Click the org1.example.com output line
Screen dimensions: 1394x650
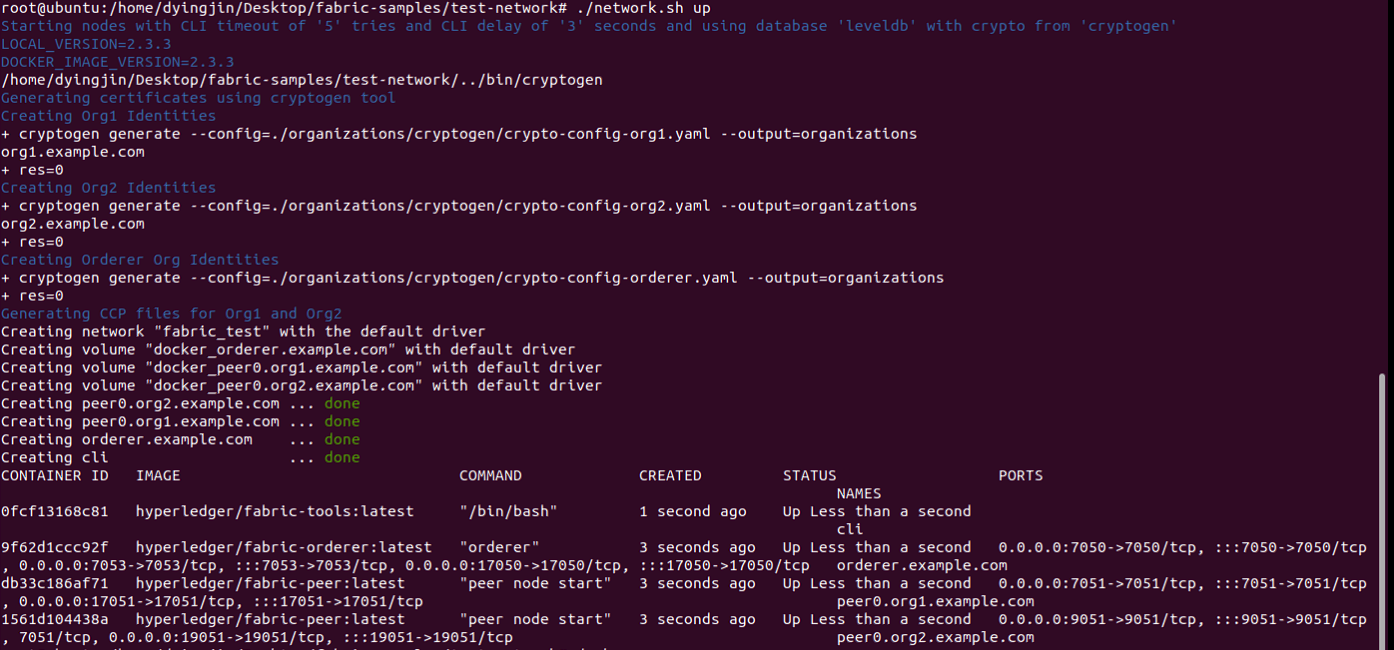(x=73, y=152)
